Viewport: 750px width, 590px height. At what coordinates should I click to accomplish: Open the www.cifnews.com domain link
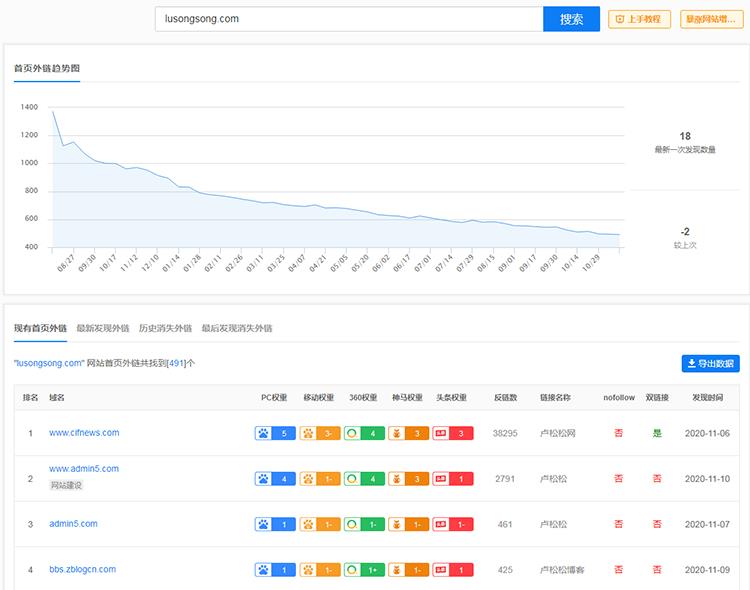(84, 433)
